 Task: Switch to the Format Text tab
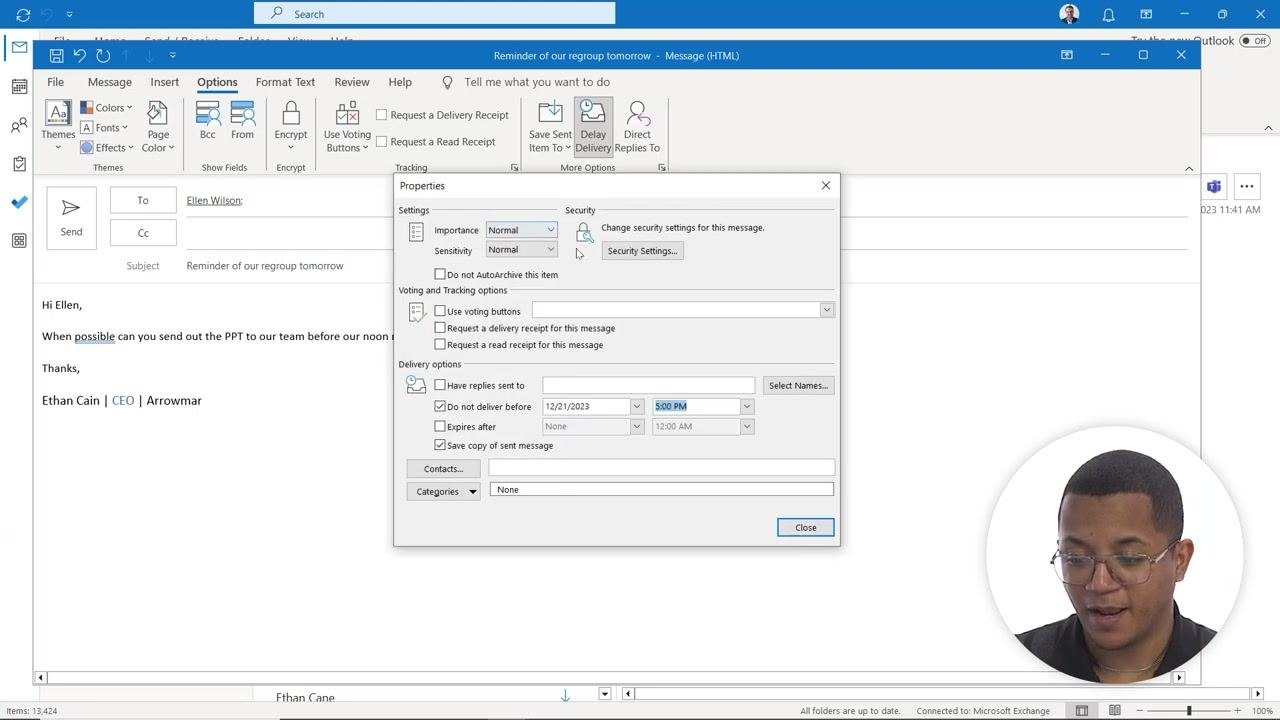coord(285,82)
